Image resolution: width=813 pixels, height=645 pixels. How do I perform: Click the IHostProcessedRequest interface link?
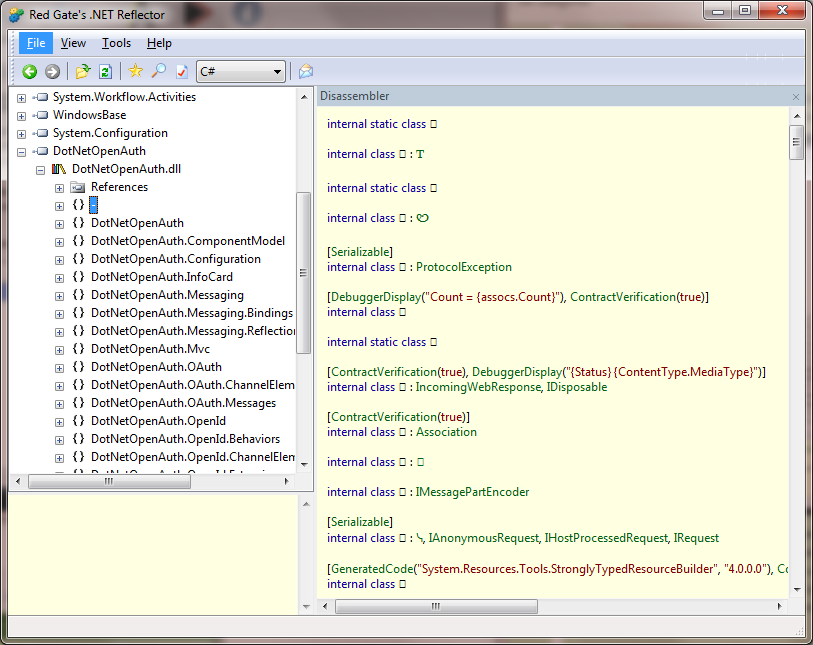pyautogui.click(x=606, y=538)
